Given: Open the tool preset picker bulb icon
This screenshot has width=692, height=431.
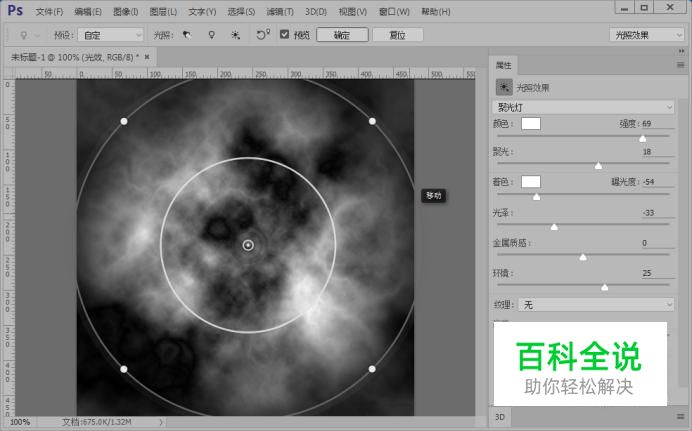Looking at the screenshot, I should click(x=24, y=35).
